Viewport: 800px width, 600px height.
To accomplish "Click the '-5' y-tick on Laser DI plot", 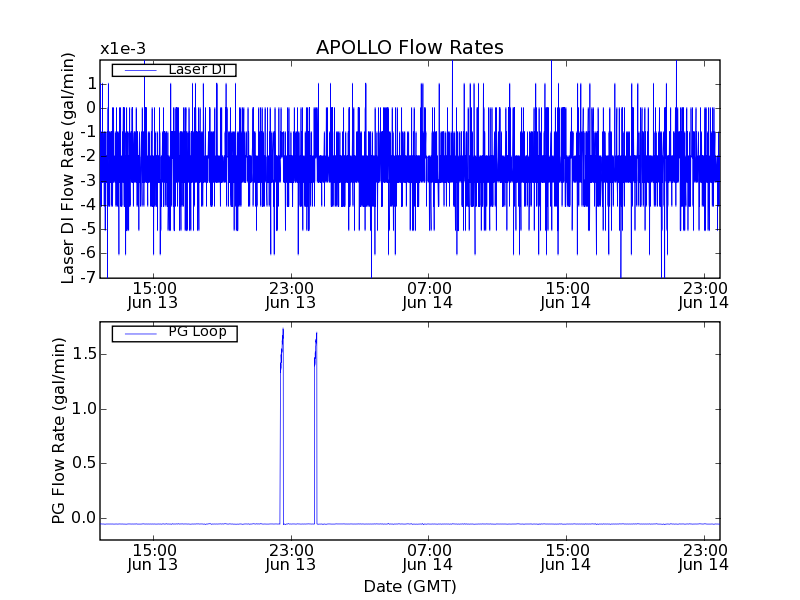I will point(88,229).
